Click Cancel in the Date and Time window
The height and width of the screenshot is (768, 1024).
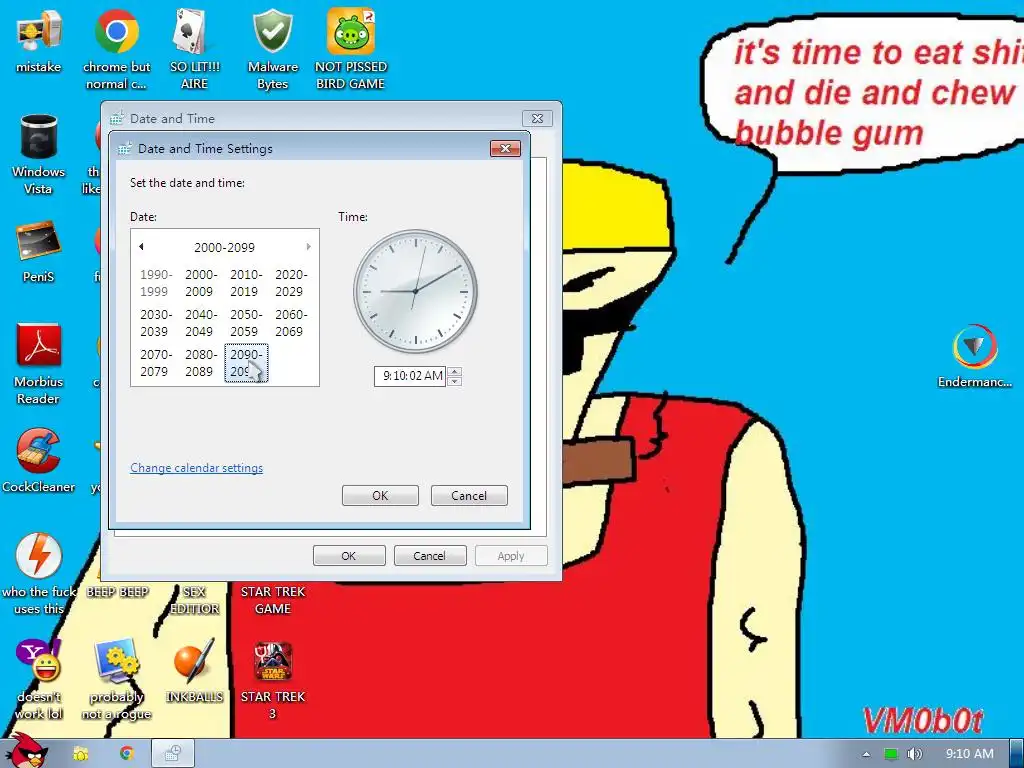(x=430, y=556)
